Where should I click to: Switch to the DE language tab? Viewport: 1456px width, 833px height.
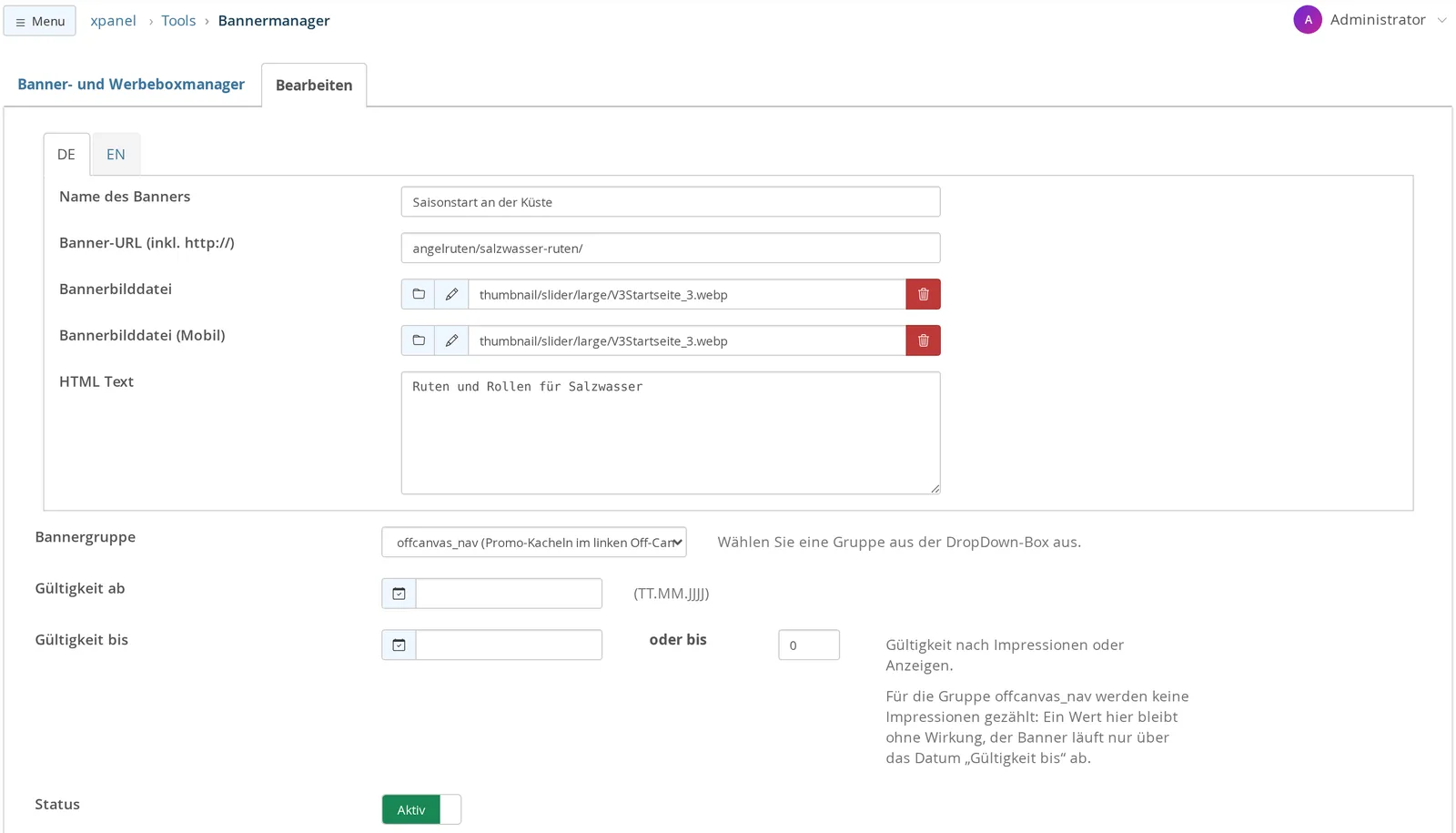click(66, 154)
